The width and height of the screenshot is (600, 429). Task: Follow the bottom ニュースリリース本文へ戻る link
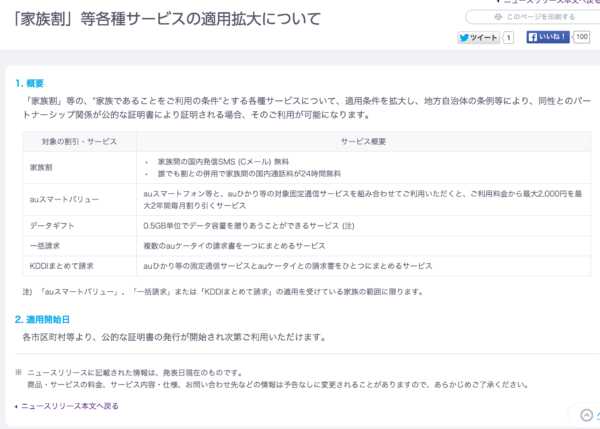pyautogui.click(x=69, y=407)
